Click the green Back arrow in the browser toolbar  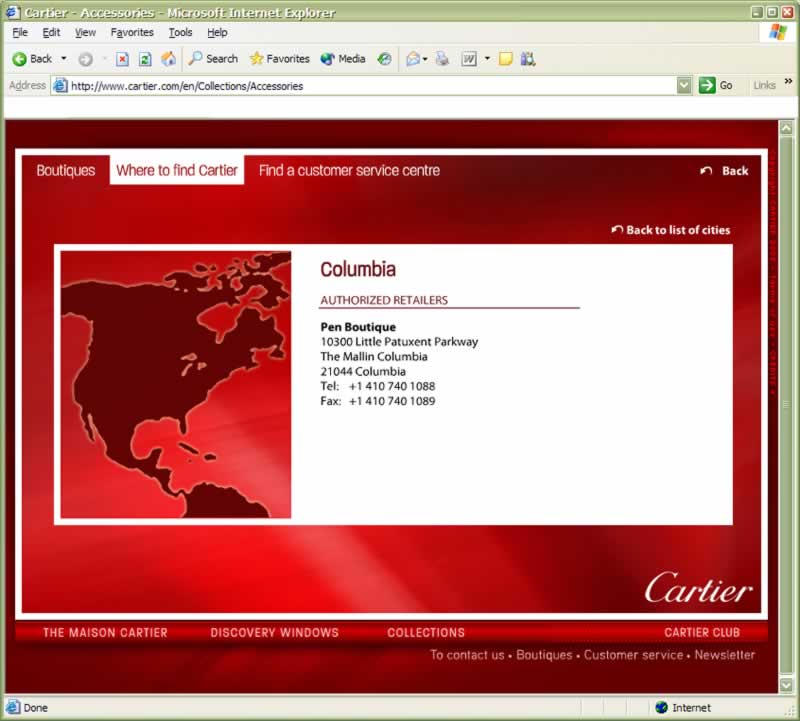tap(19, 59)
